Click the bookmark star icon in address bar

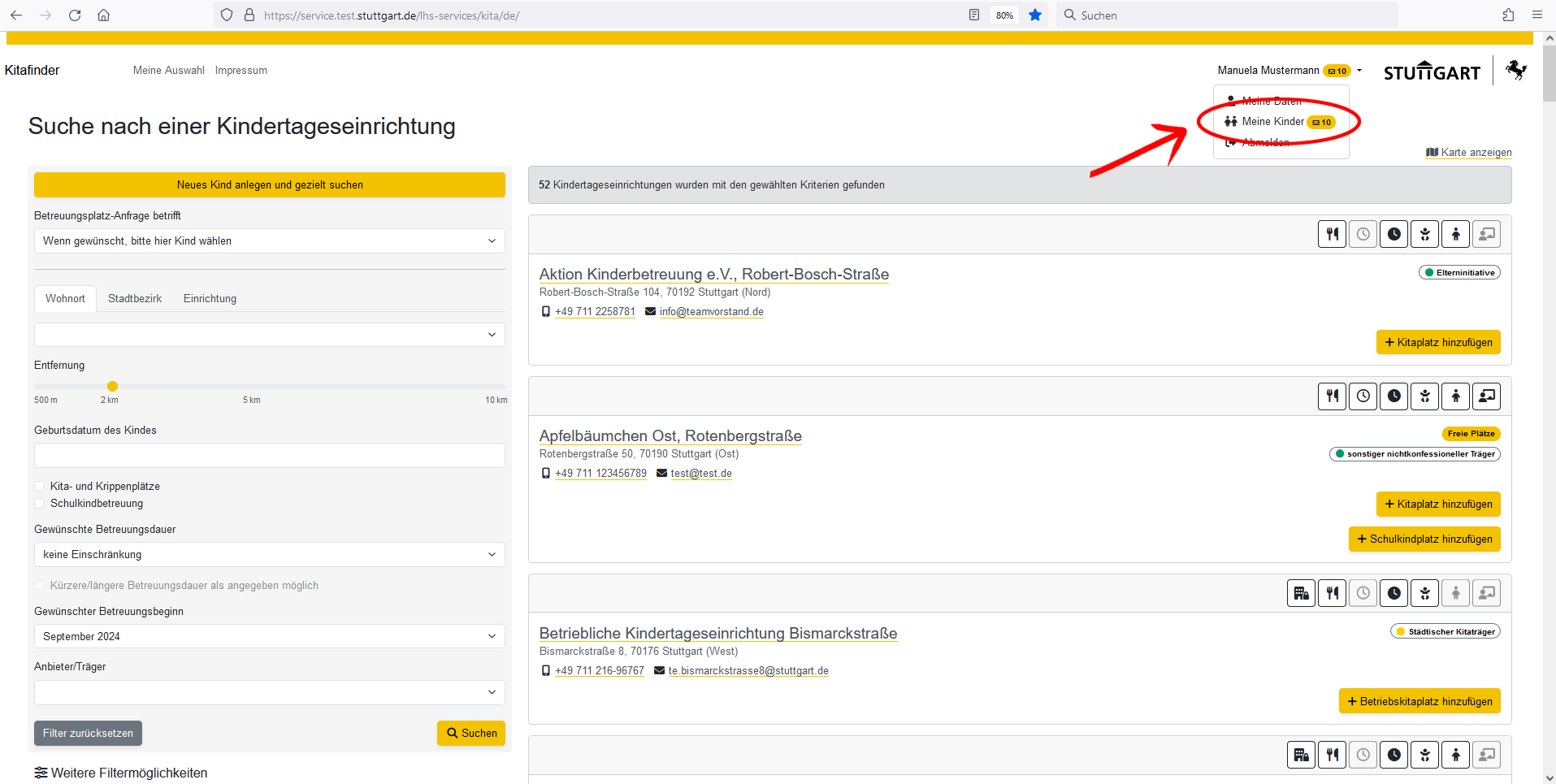pos(1035,15)
